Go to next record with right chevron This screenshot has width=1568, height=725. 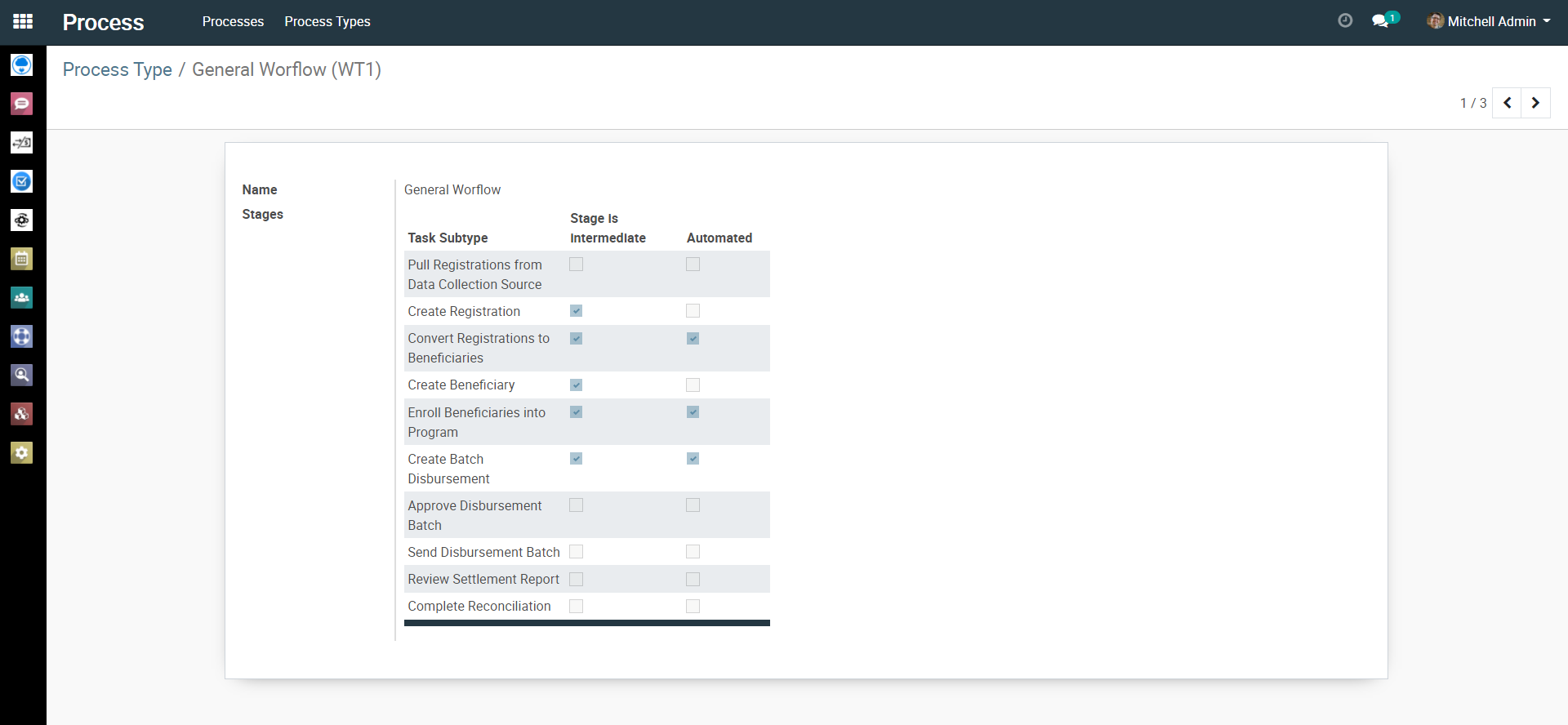(1535, 103)
